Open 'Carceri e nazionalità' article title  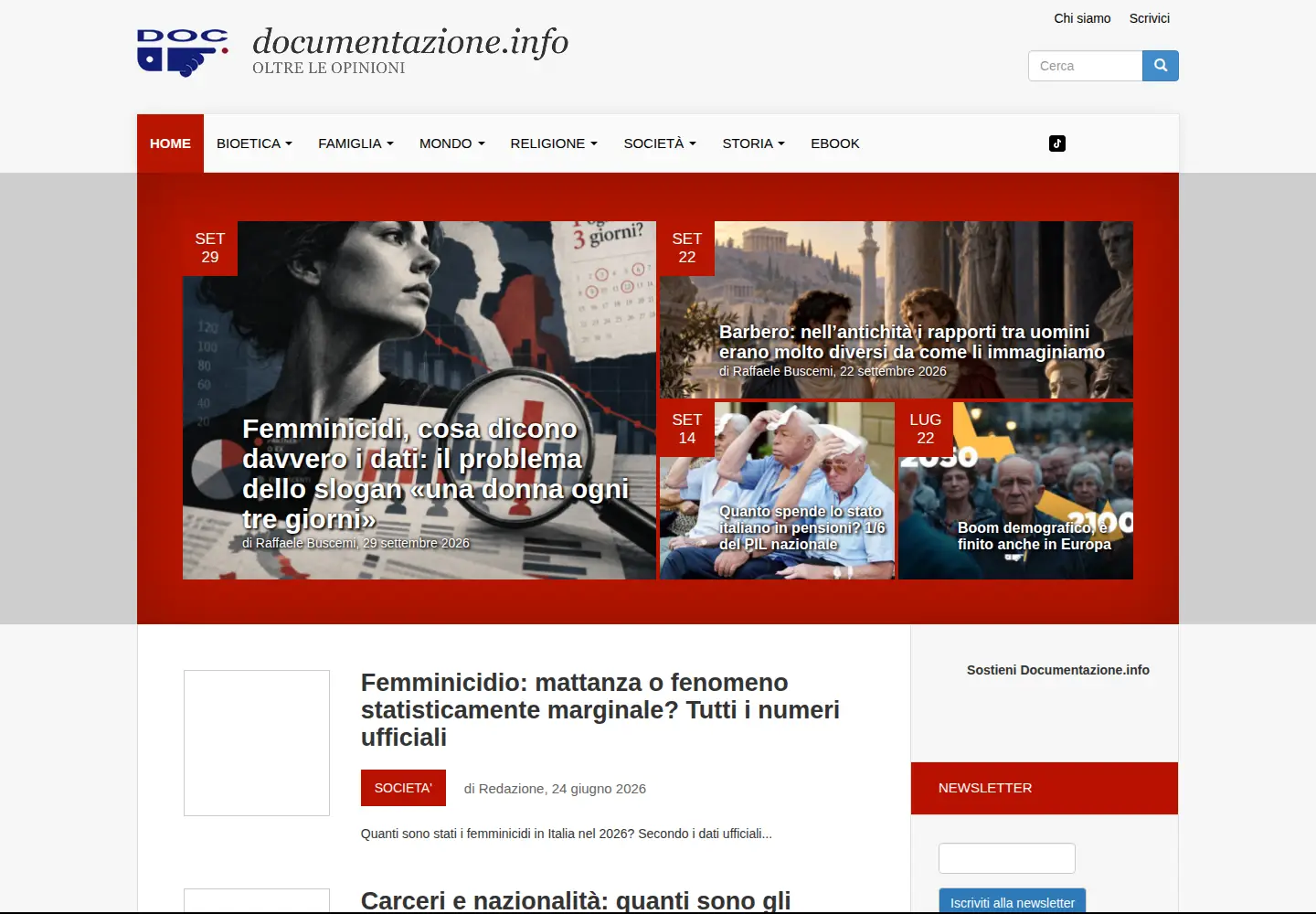(576, 900)
